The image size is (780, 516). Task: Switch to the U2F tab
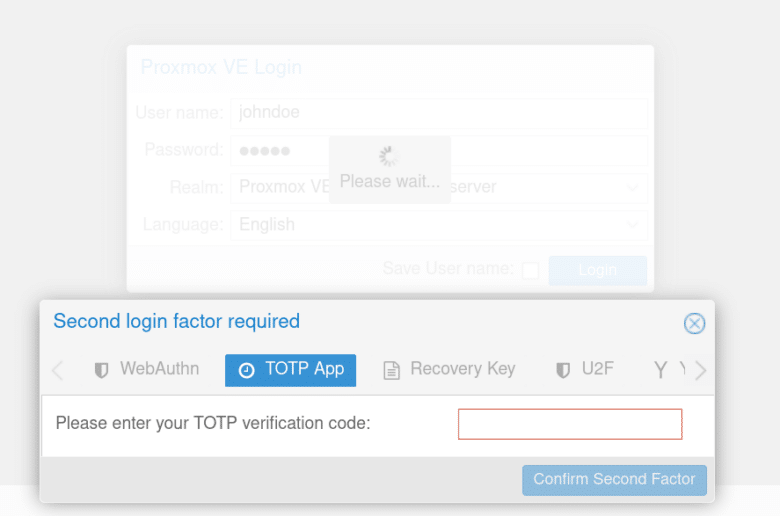coord(584,369)
